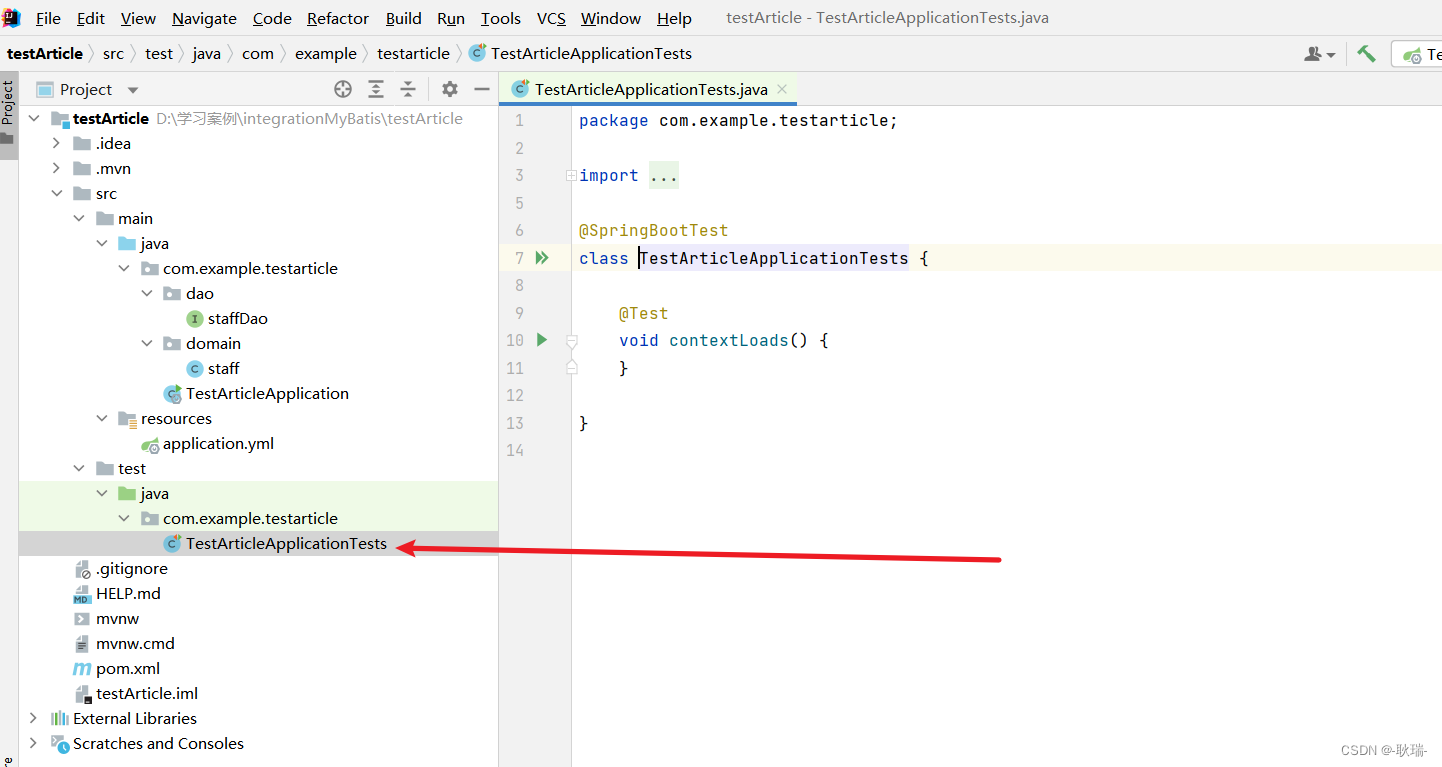The height and width of the screenshot is (767, 1442).
Task: Expand External Libraries node
Action: pyautogui.click(x=34, y=718)
